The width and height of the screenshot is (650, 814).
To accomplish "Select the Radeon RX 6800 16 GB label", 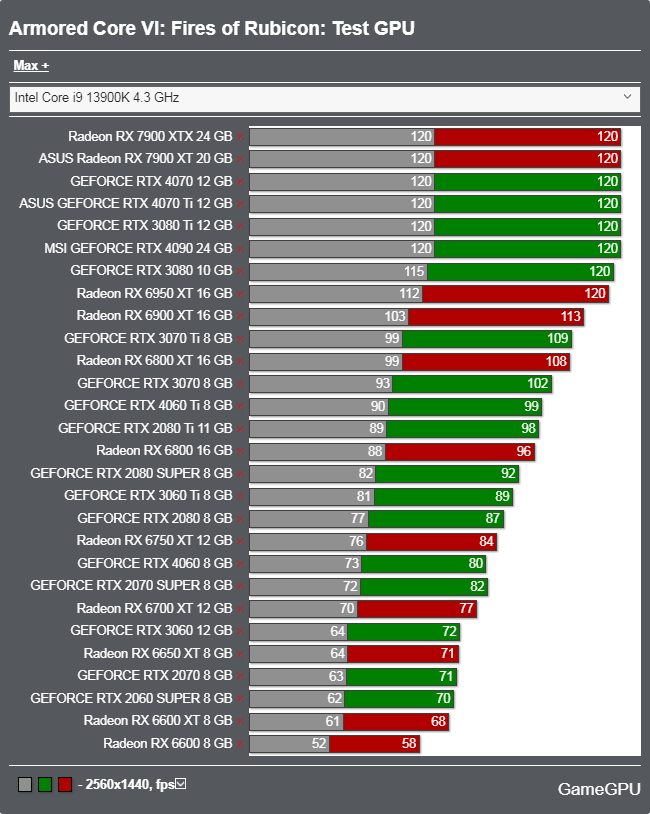I will point(164,451).
